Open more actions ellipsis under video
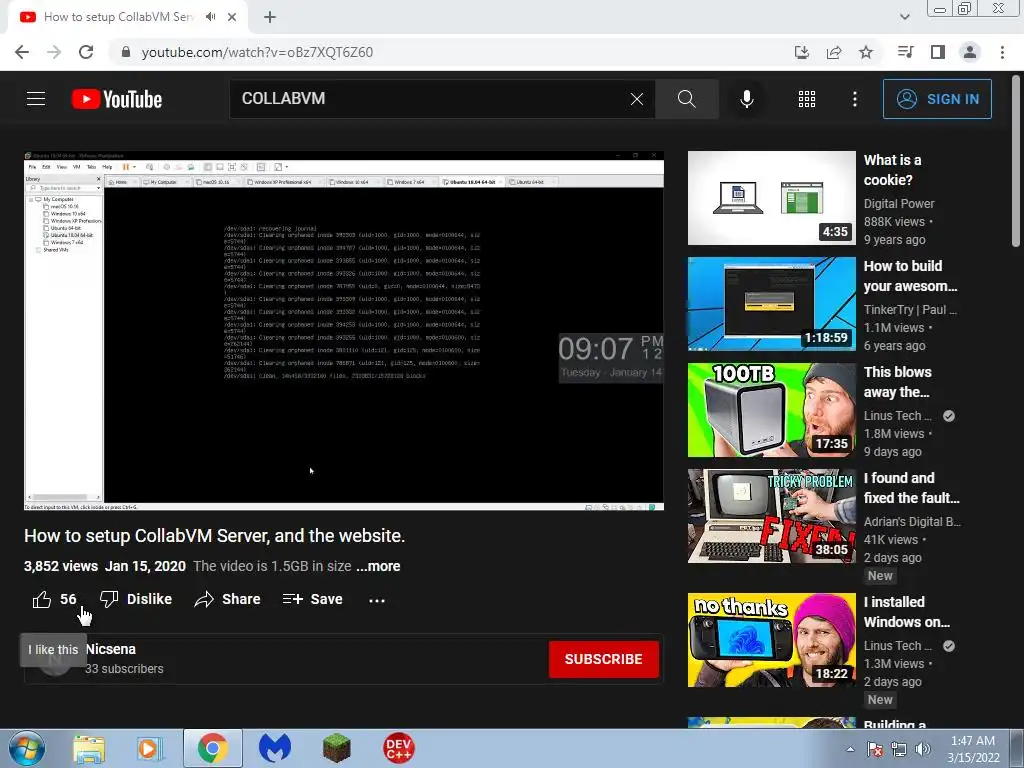The image size is (1024, 768). tap(377, 600)
